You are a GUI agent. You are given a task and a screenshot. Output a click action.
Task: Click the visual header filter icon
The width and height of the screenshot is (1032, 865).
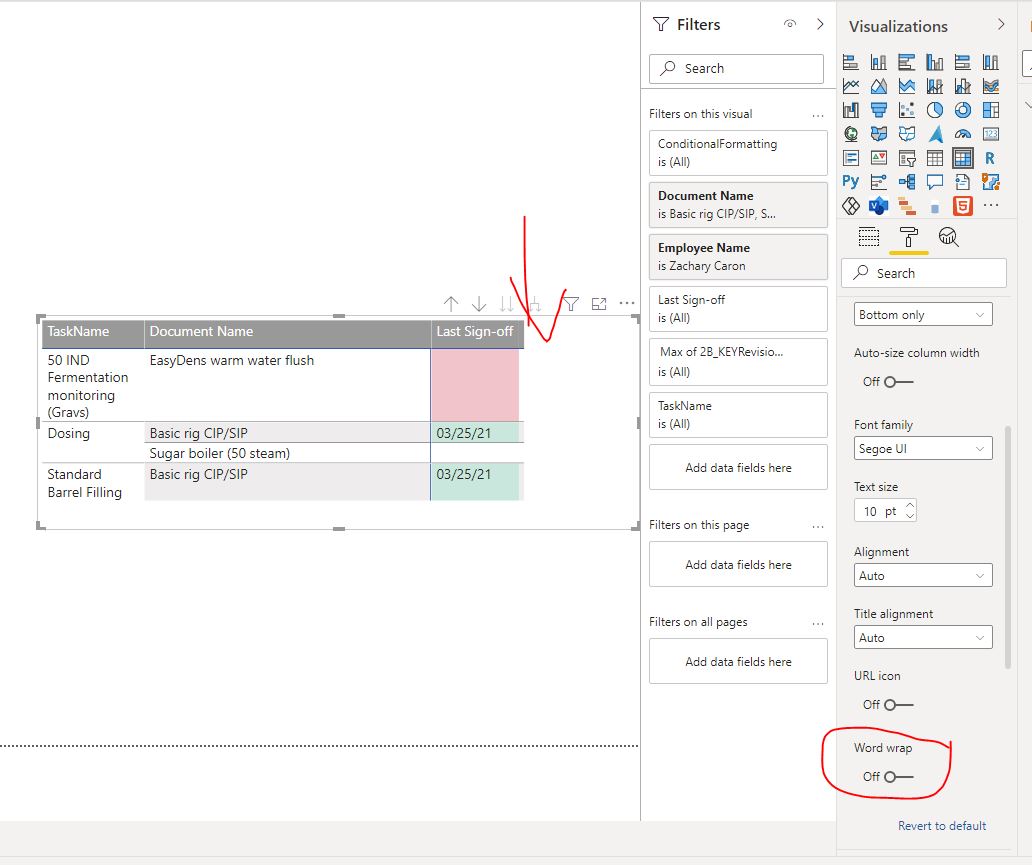click(x=571, y=303)
